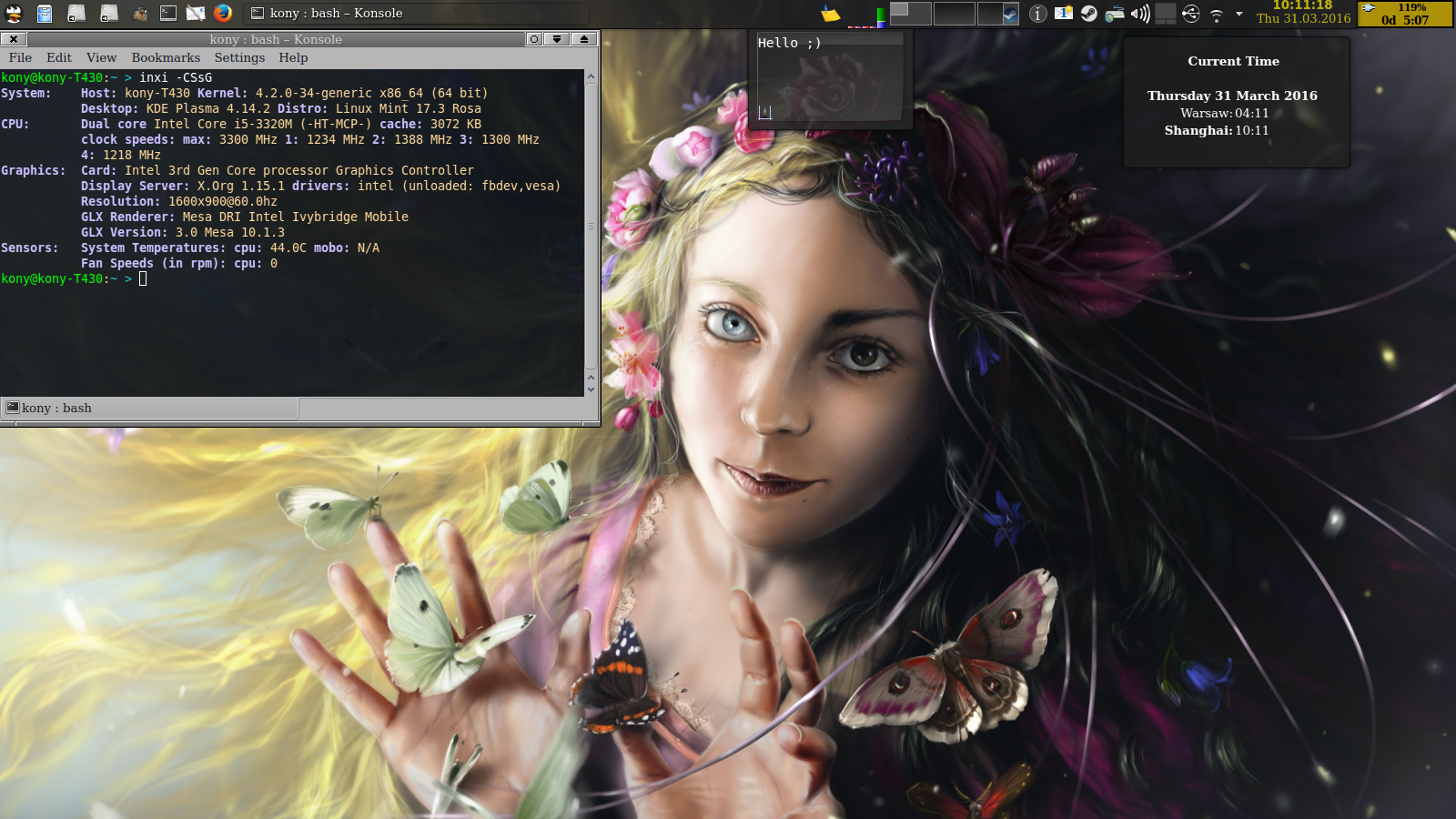Switch to the first virtual desktop in pager
The width and height of the screenshot is (1456, 819).
pyautogui.click(x=909, y=13)
